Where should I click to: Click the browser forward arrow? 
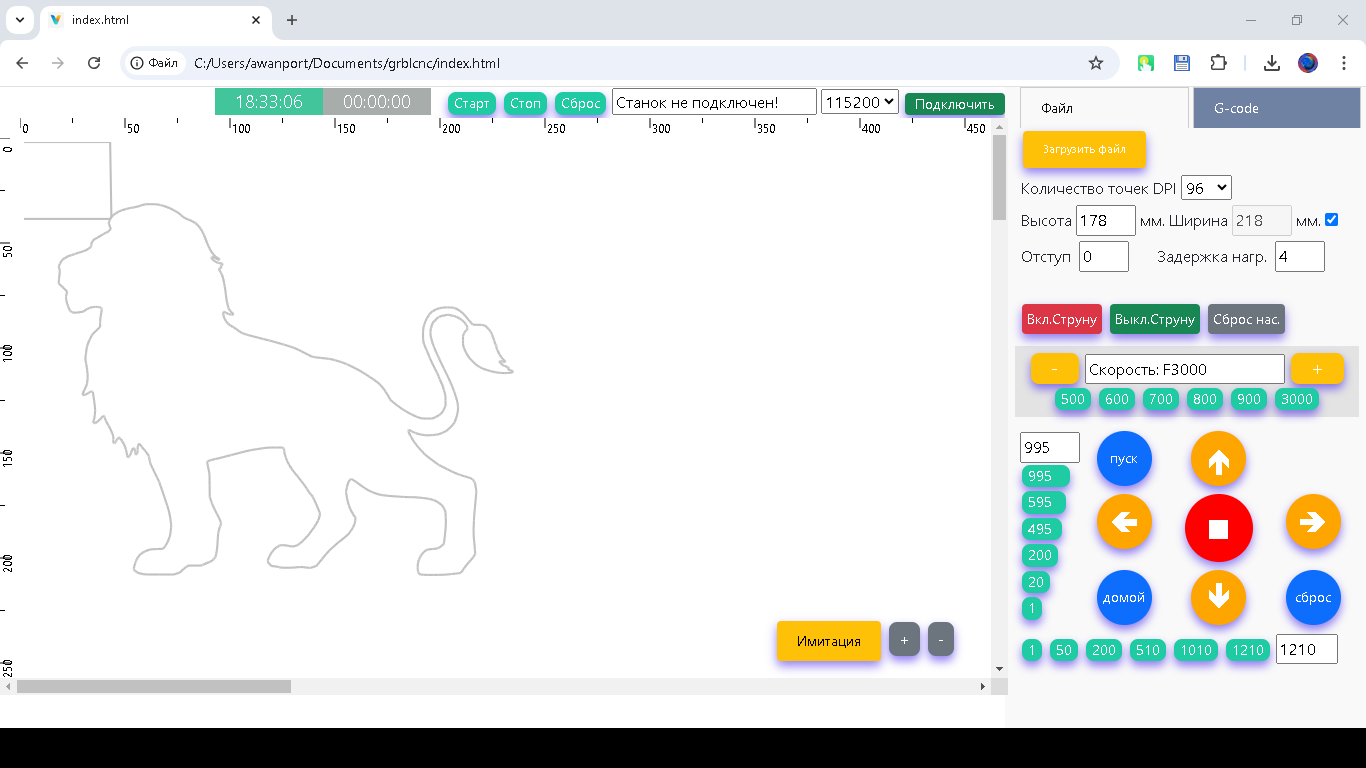coord(58,63)
